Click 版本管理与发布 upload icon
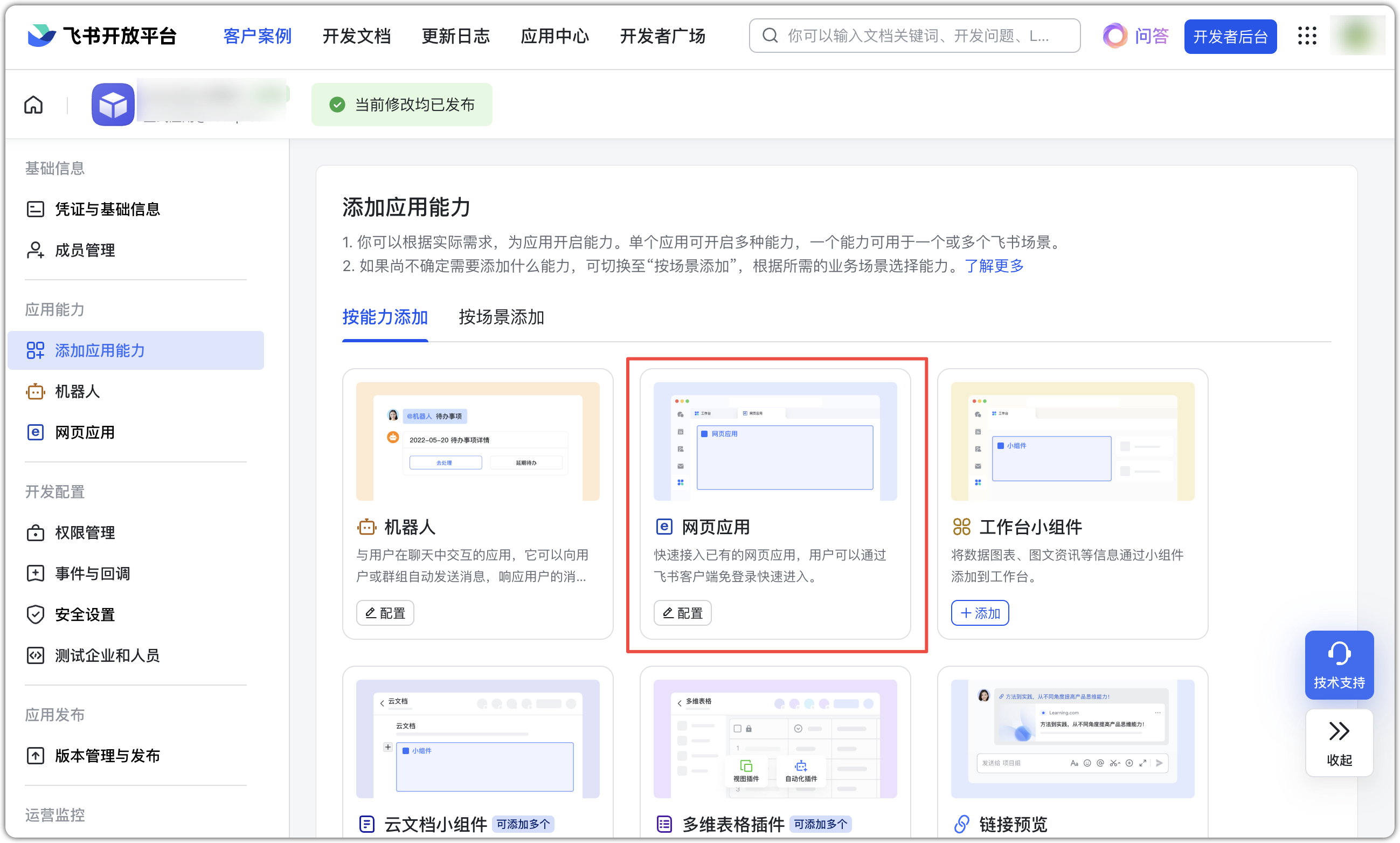This screenshot has height=843, width=1400. click(35, 756)
